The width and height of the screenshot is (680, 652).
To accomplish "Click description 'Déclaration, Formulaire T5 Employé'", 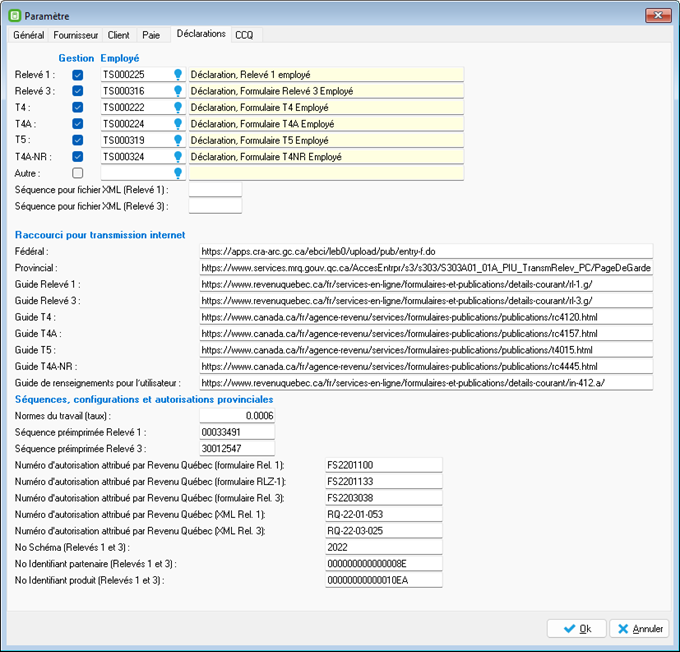I will tap(326, 141).
